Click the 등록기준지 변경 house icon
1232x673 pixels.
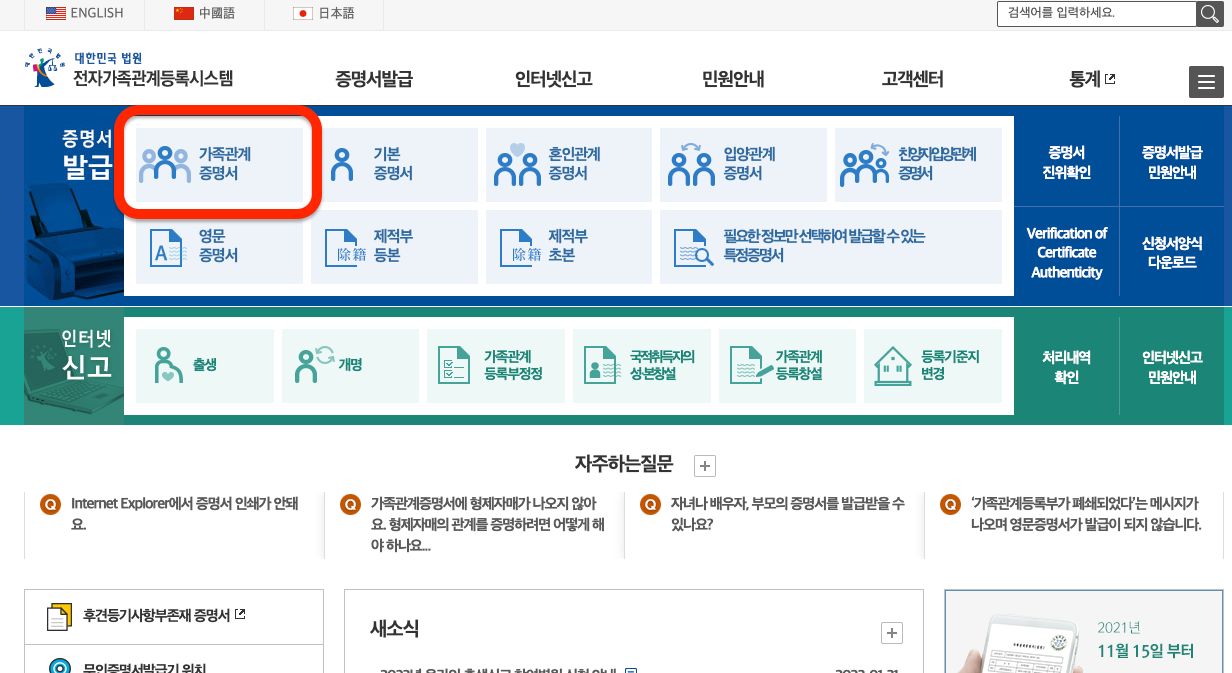pyautogui.click(x=893, y=365)
